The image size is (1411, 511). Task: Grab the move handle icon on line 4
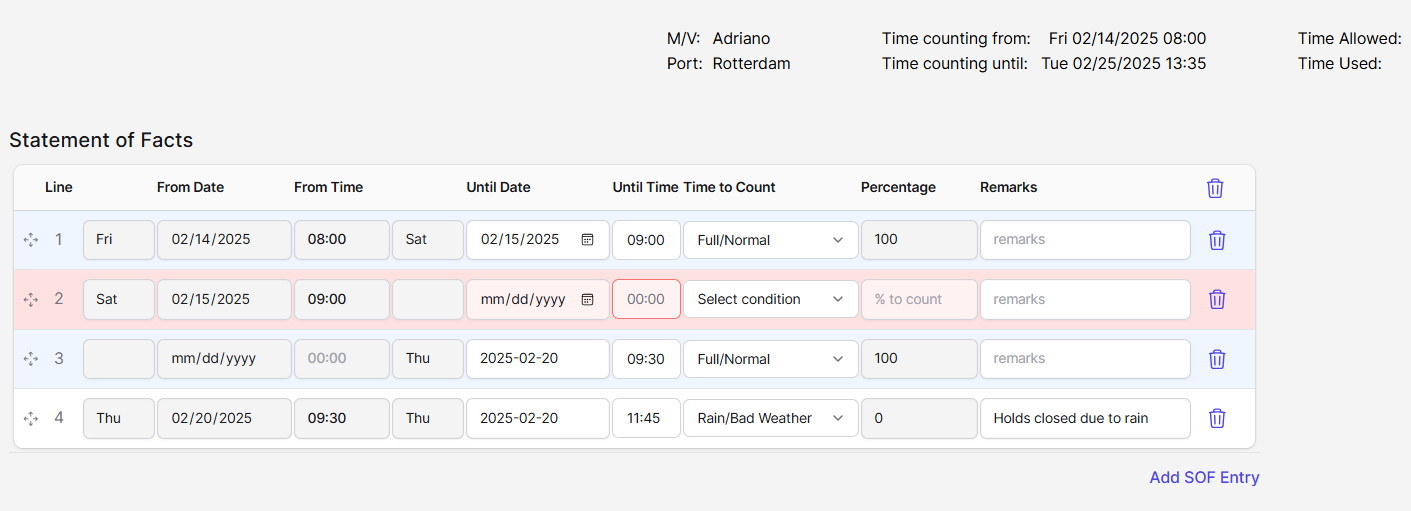pyautogui.click(x=31, y=418)
